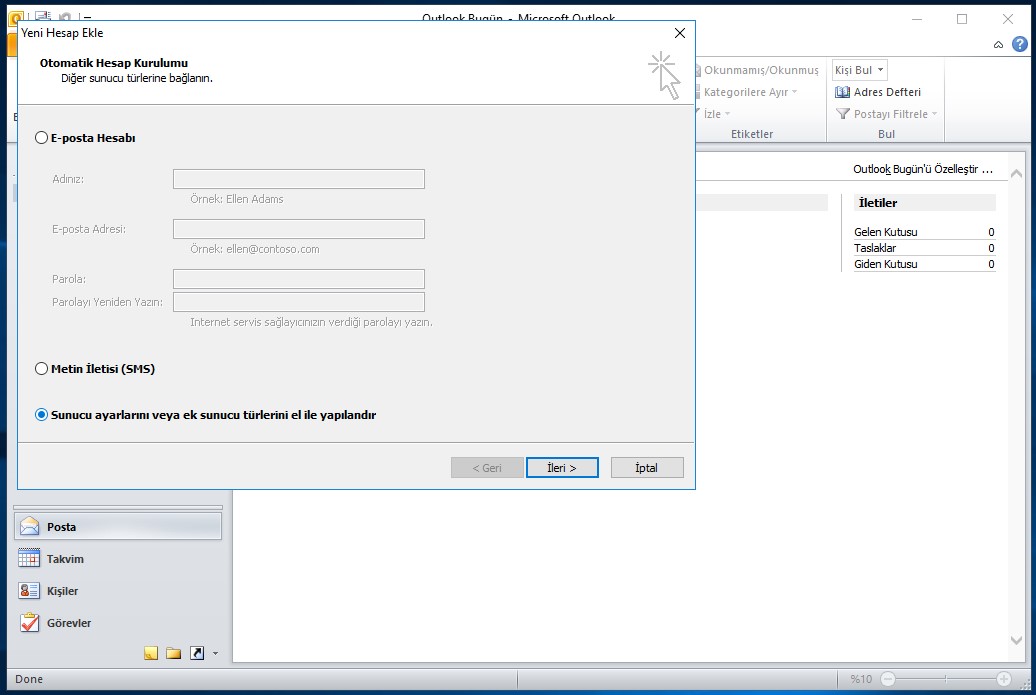Open the Gelen Kutusu link
This screenshot has width=1036, height=695.
coord(885,232)
